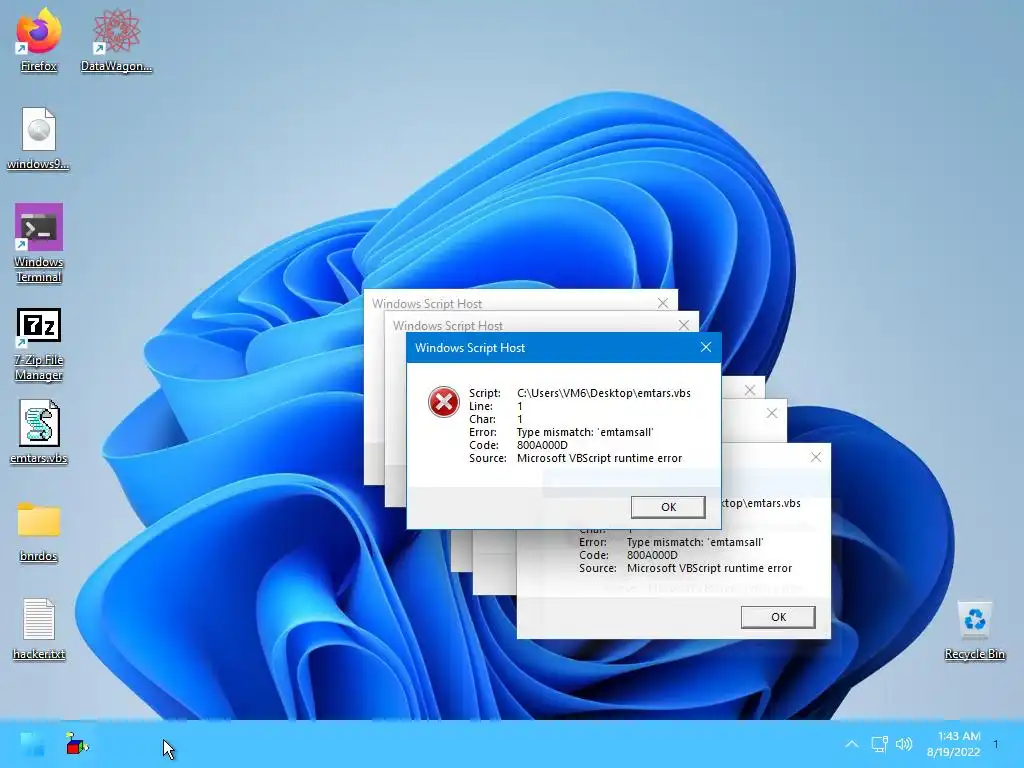Screen dimensions: 1024x768
Task: Click the colorful cube app in taskbar
Action: 77,744
